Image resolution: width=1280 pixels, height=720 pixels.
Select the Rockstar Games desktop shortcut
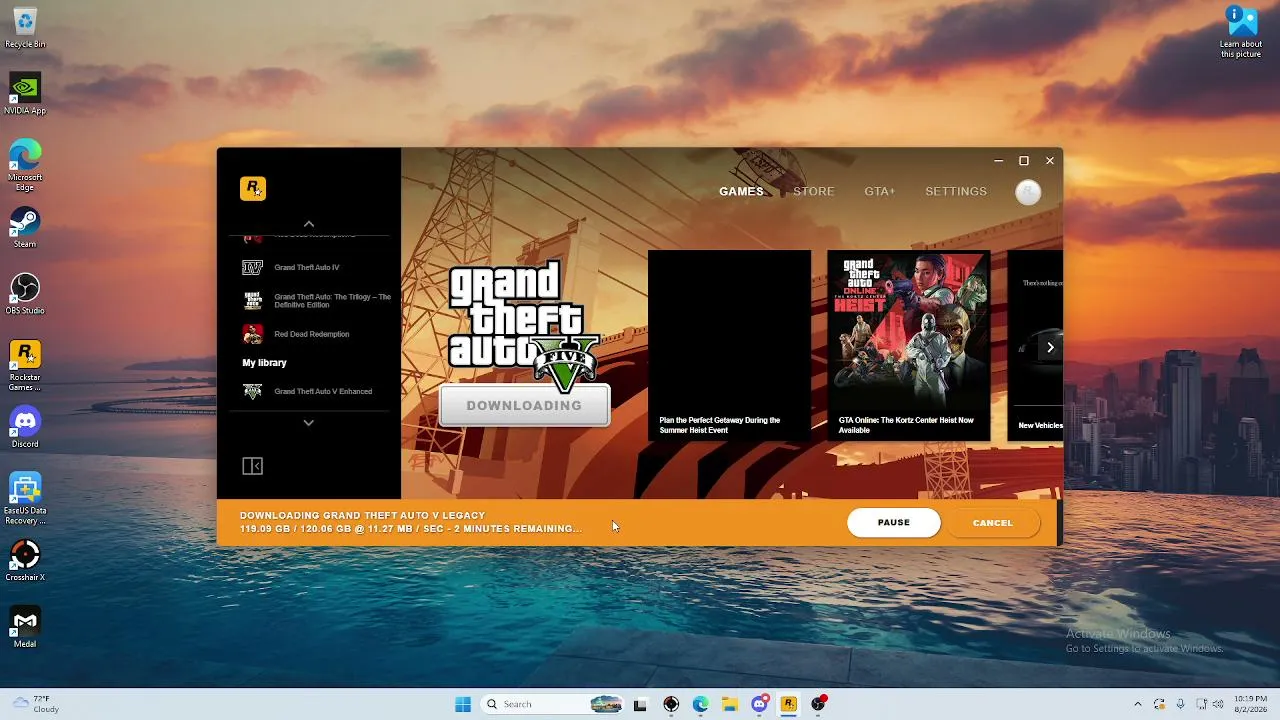(25, 366)
